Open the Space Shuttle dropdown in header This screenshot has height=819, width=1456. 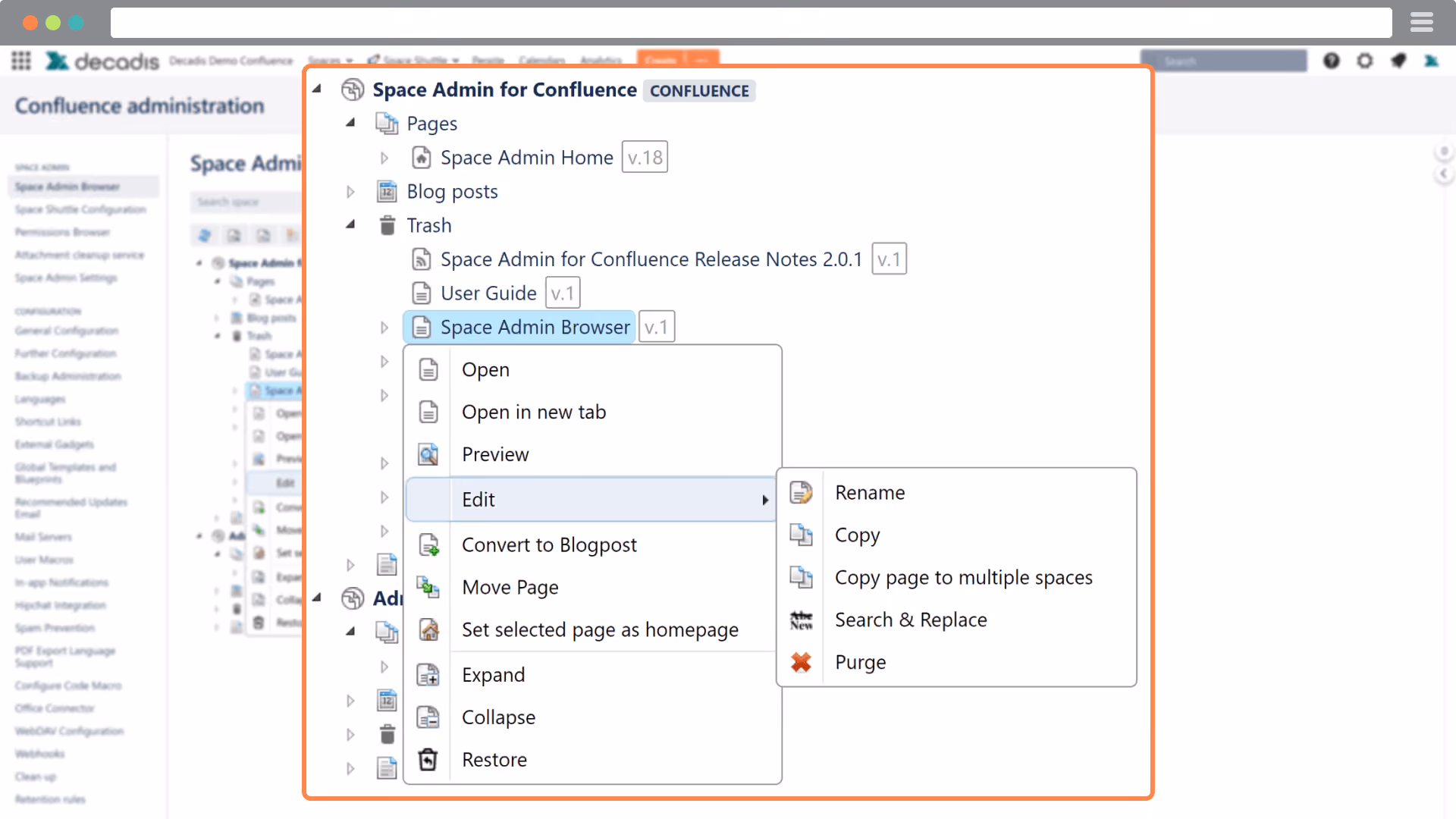pyautogui.click(x=414, y=61)
